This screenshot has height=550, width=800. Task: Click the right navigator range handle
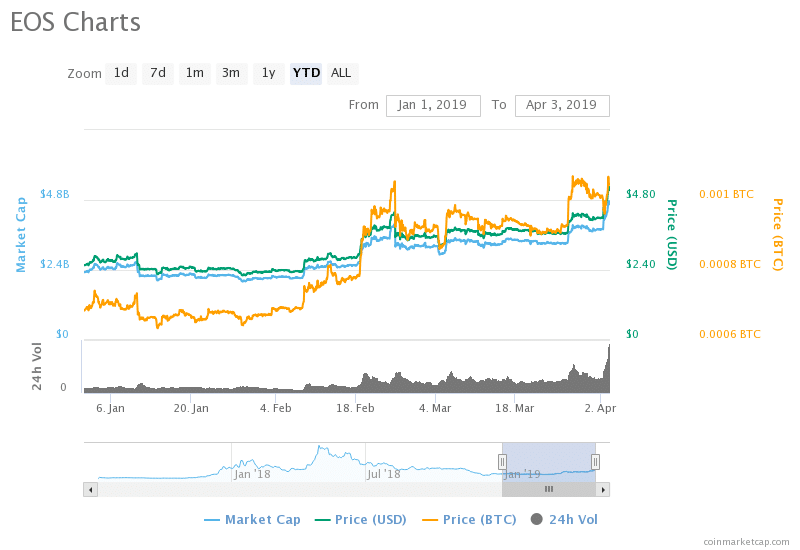[x=595, y=462]
